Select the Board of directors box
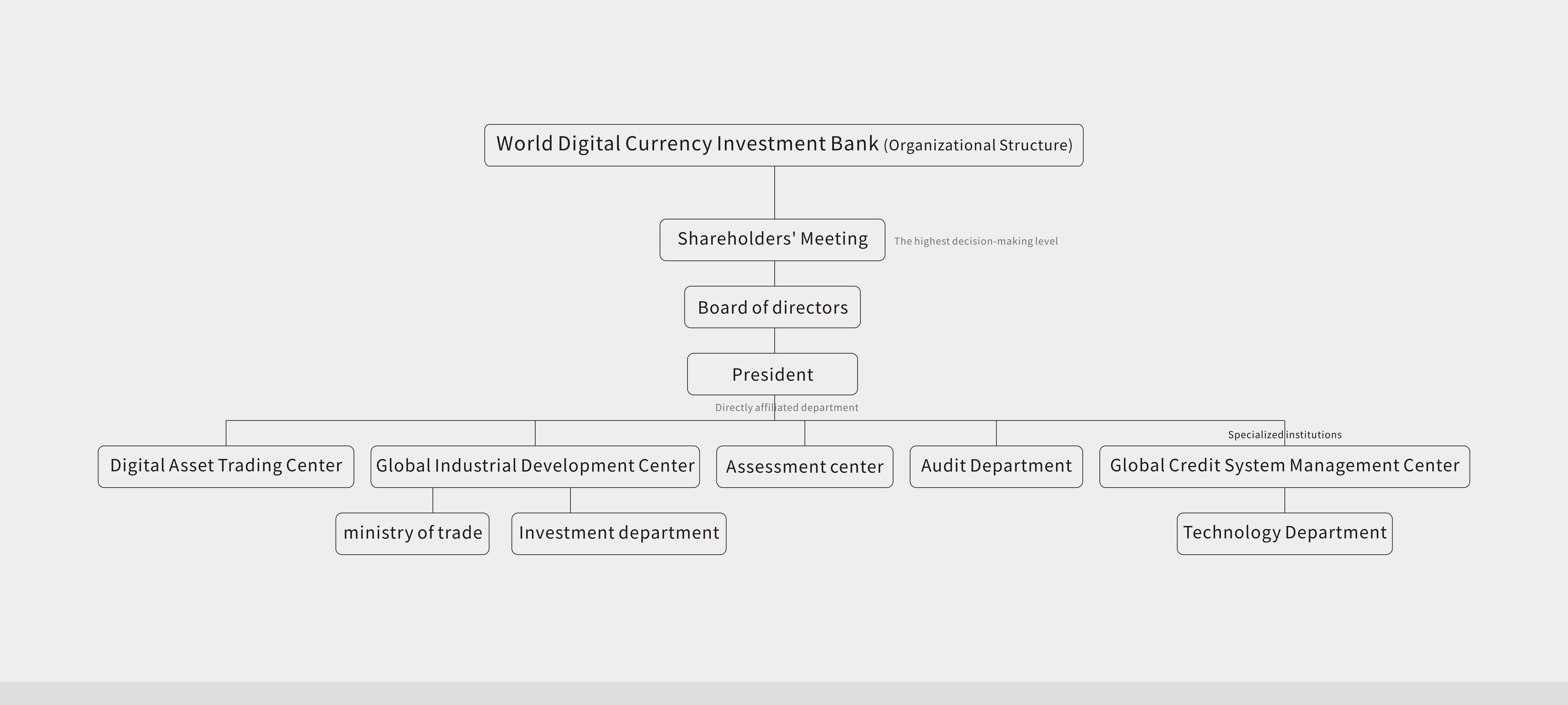Image resolution: width=1568 pixels, height=705 pixels. coord(773,307)
